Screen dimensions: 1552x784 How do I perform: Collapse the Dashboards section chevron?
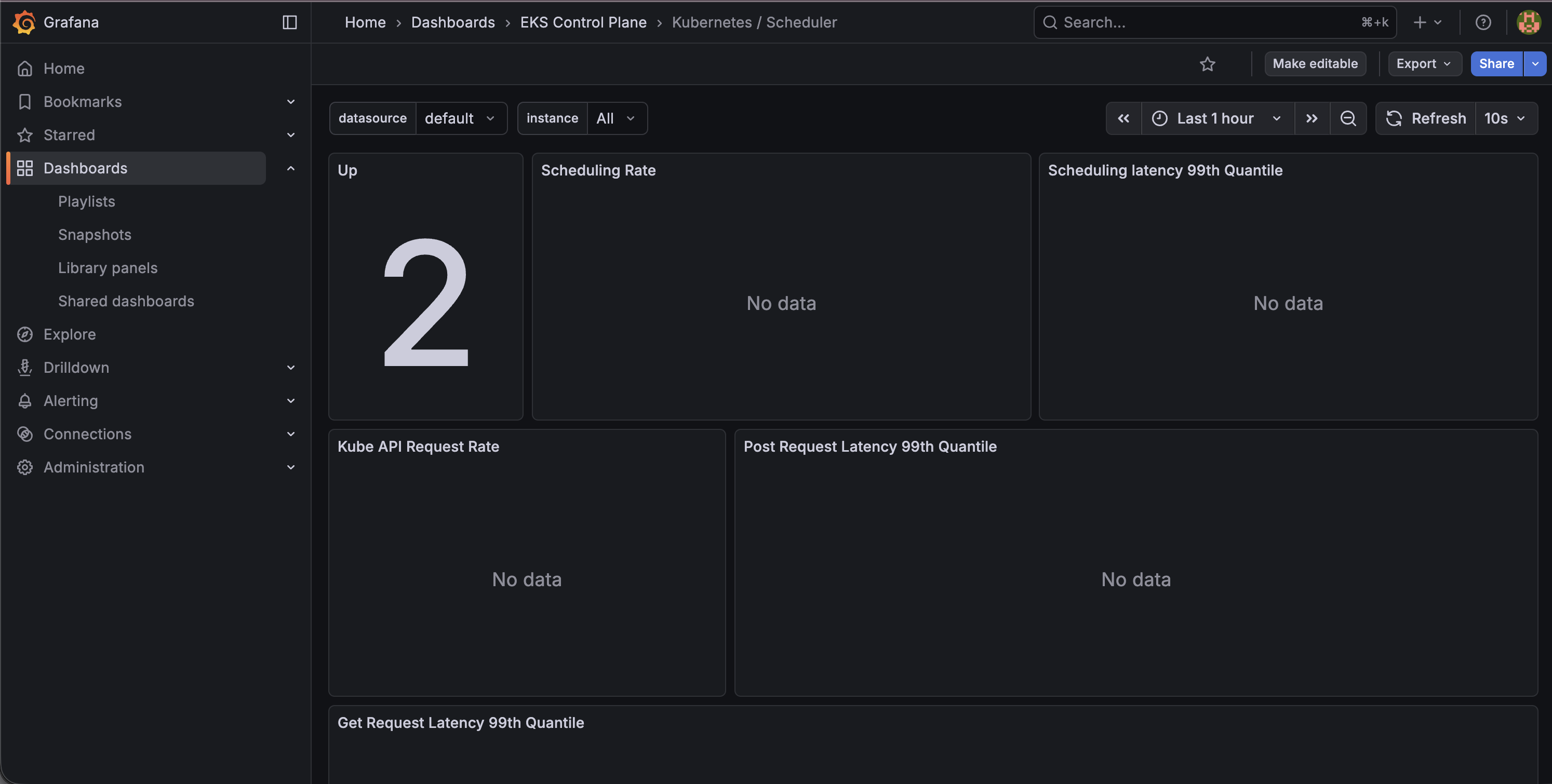tap(291, 168)
